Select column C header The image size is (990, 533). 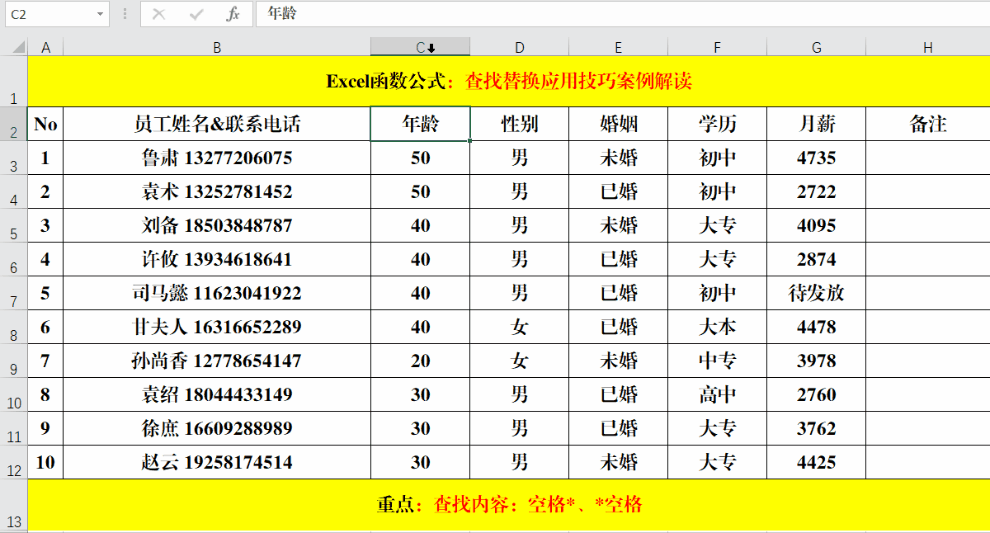point(420,47)
